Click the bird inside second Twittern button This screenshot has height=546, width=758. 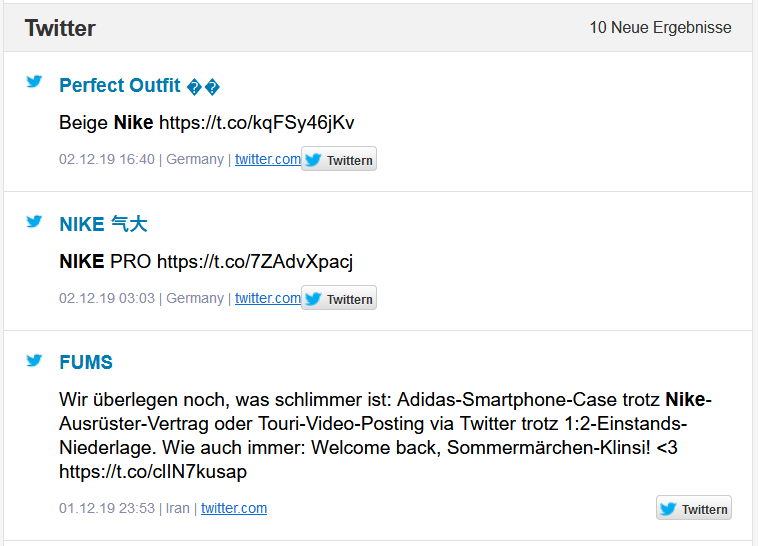point(313,298)
